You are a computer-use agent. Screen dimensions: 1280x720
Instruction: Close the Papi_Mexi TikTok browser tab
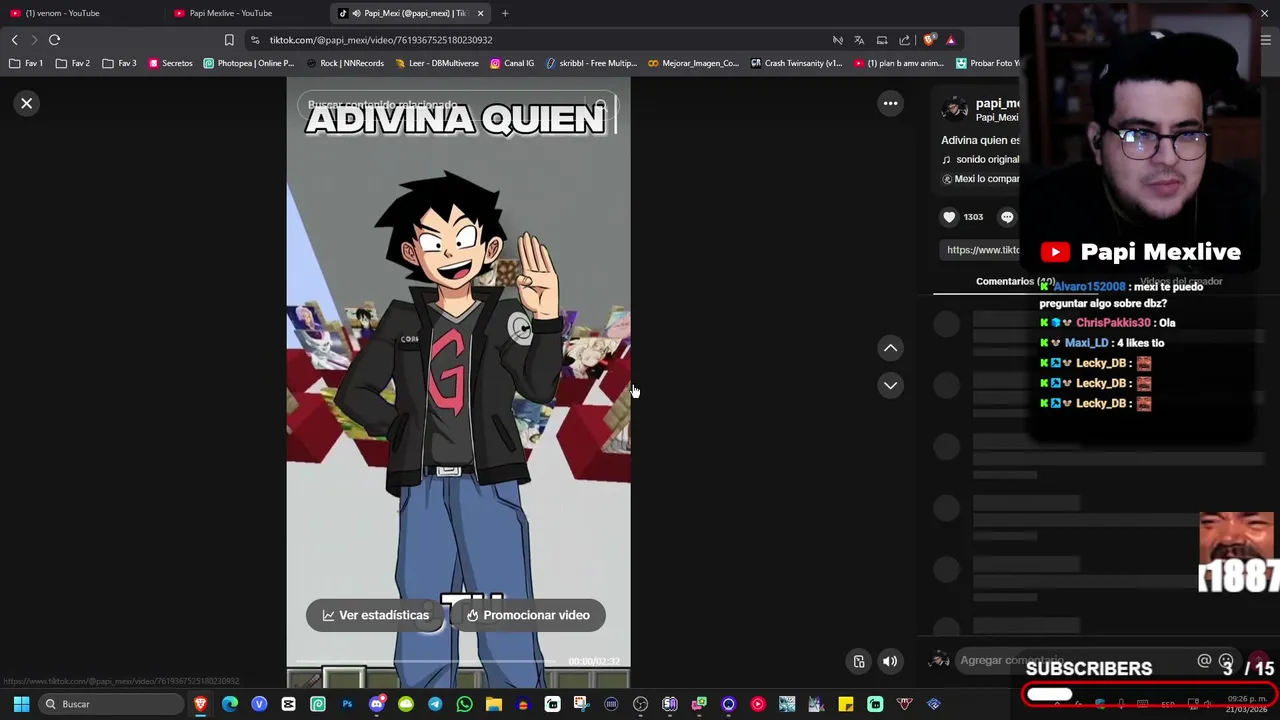coord(481,13)
